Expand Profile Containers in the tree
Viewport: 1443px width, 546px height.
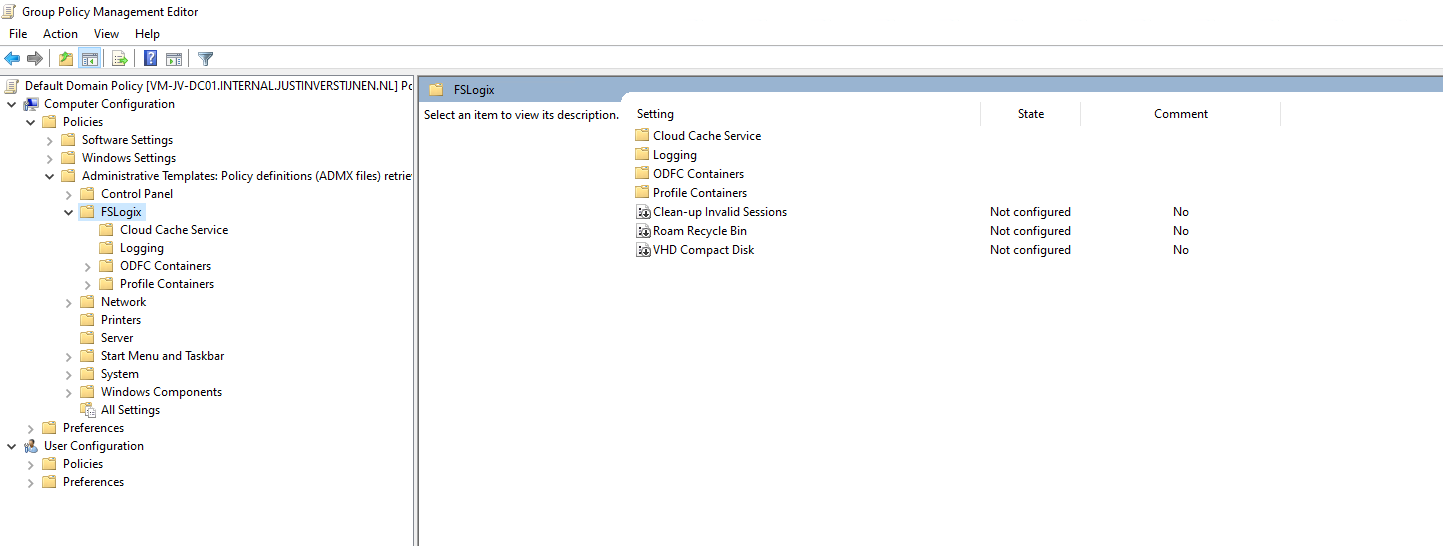click(x=88, y=284)
